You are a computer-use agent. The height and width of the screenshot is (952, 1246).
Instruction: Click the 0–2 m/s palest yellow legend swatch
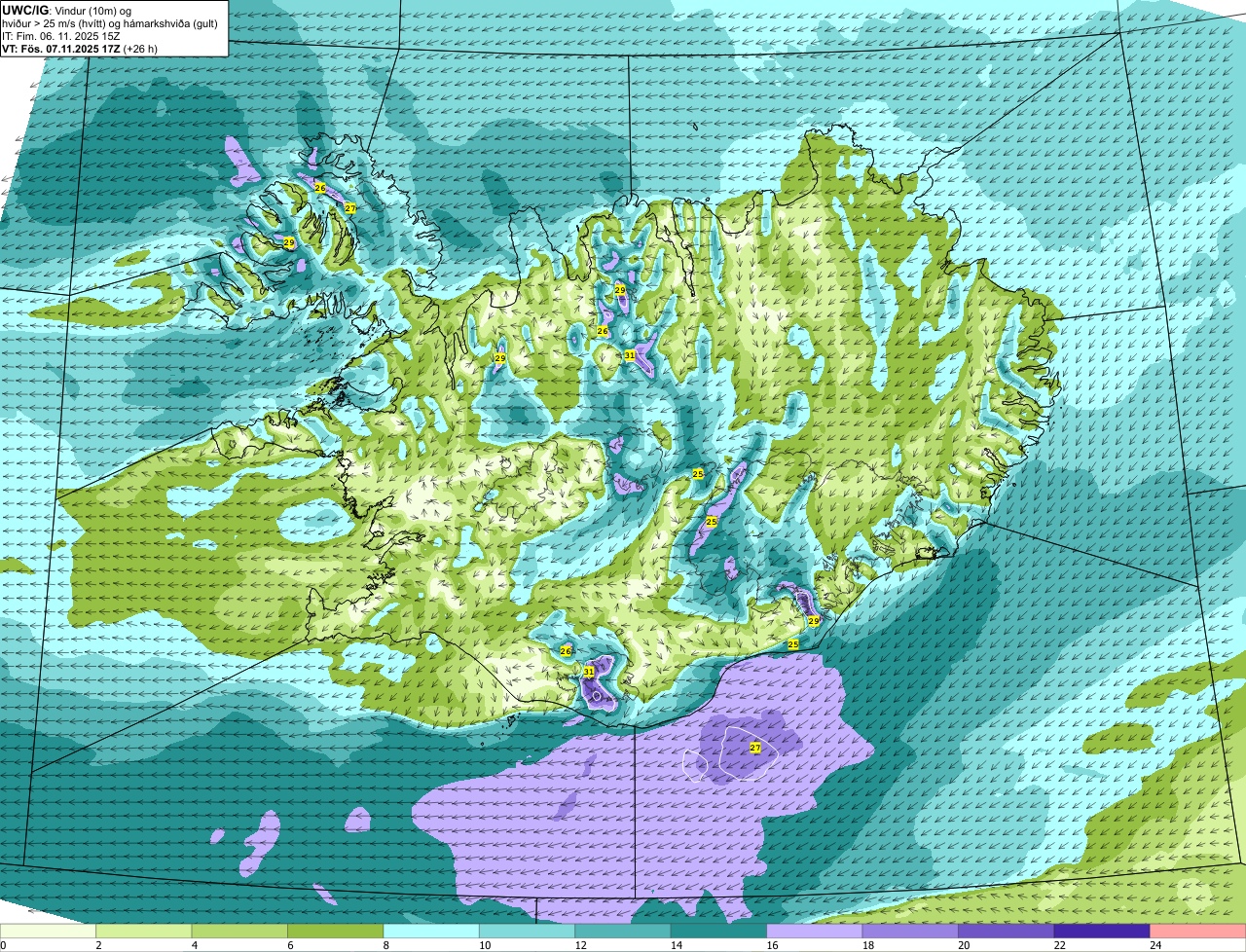[48, 931]
